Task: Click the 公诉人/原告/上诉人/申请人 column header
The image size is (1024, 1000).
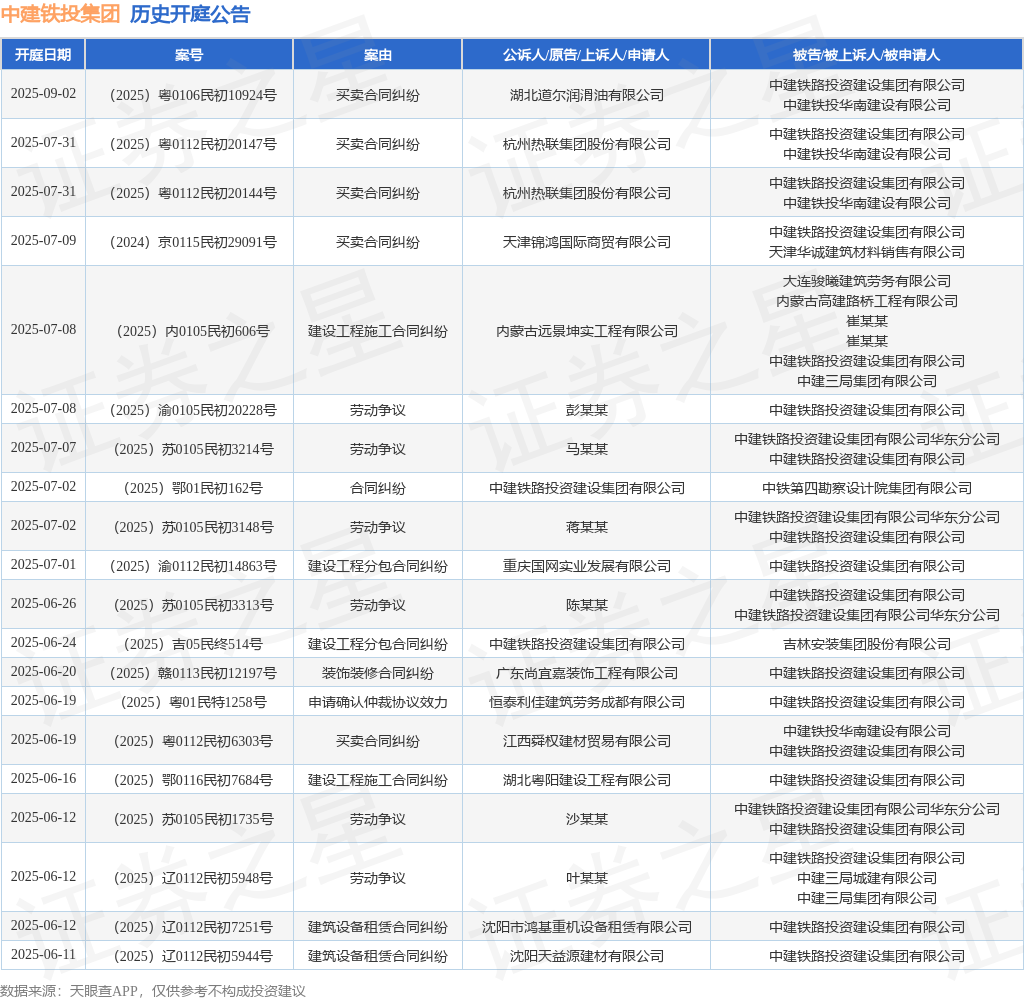Action: tap(586, 55)
